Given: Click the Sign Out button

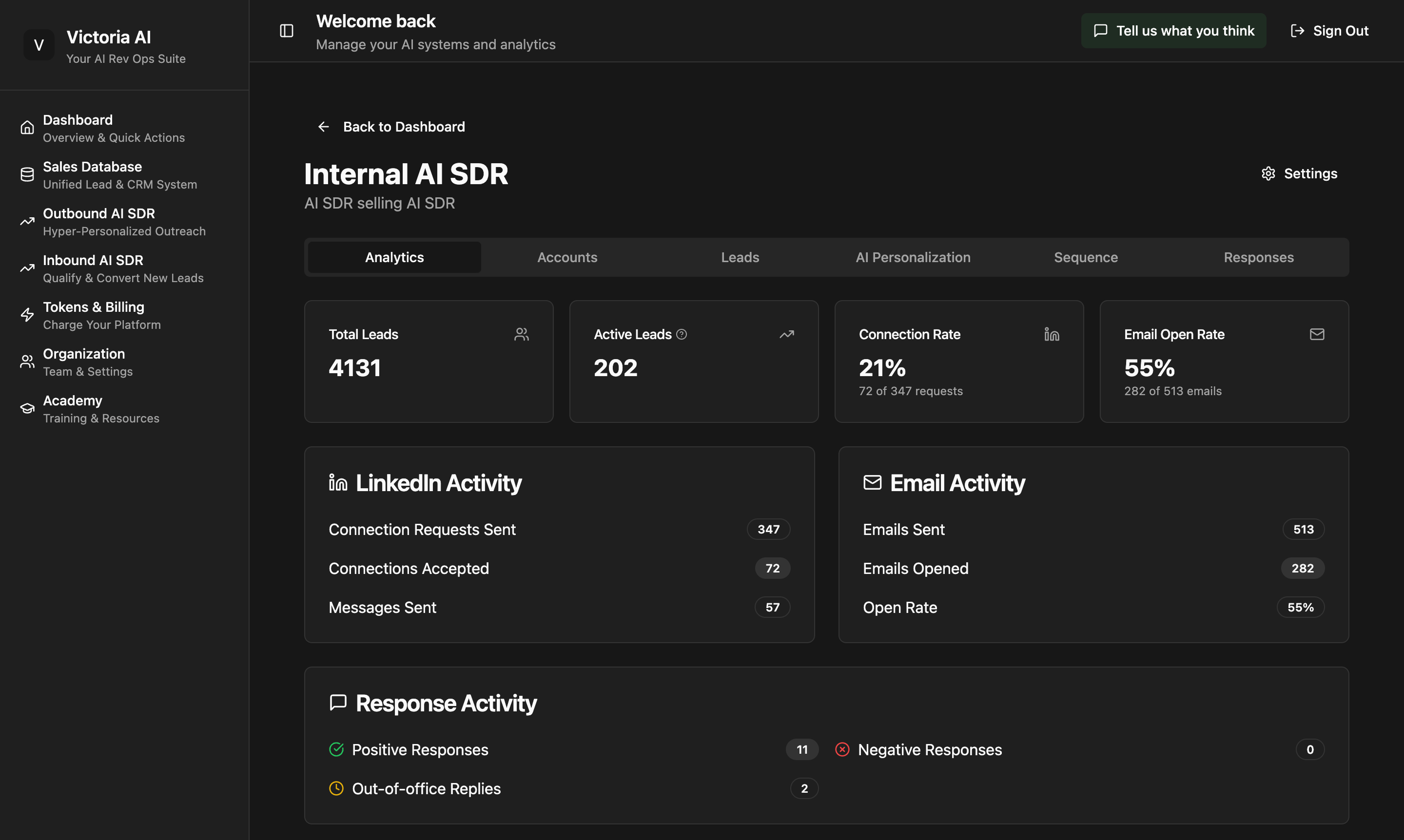Looking at the screenshot, I should click(x=1328, y=31).
